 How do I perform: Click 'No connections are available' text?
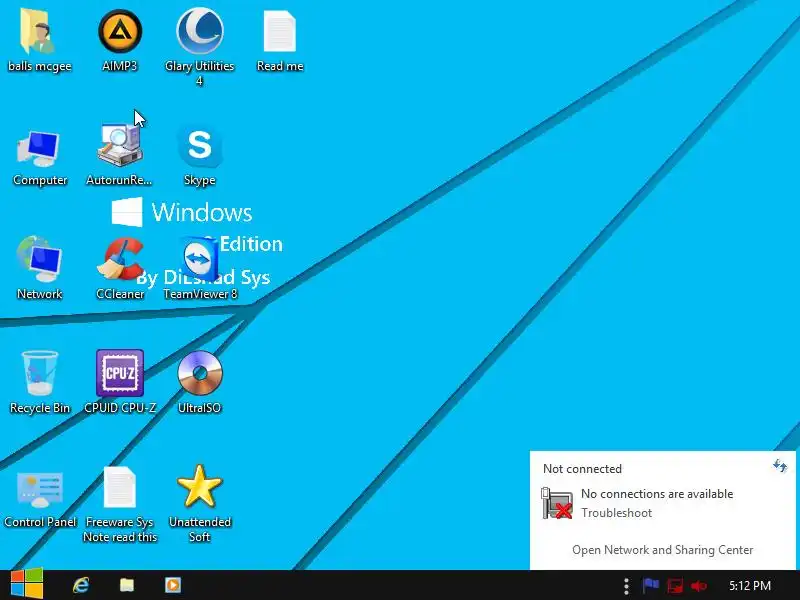[657, 494]
